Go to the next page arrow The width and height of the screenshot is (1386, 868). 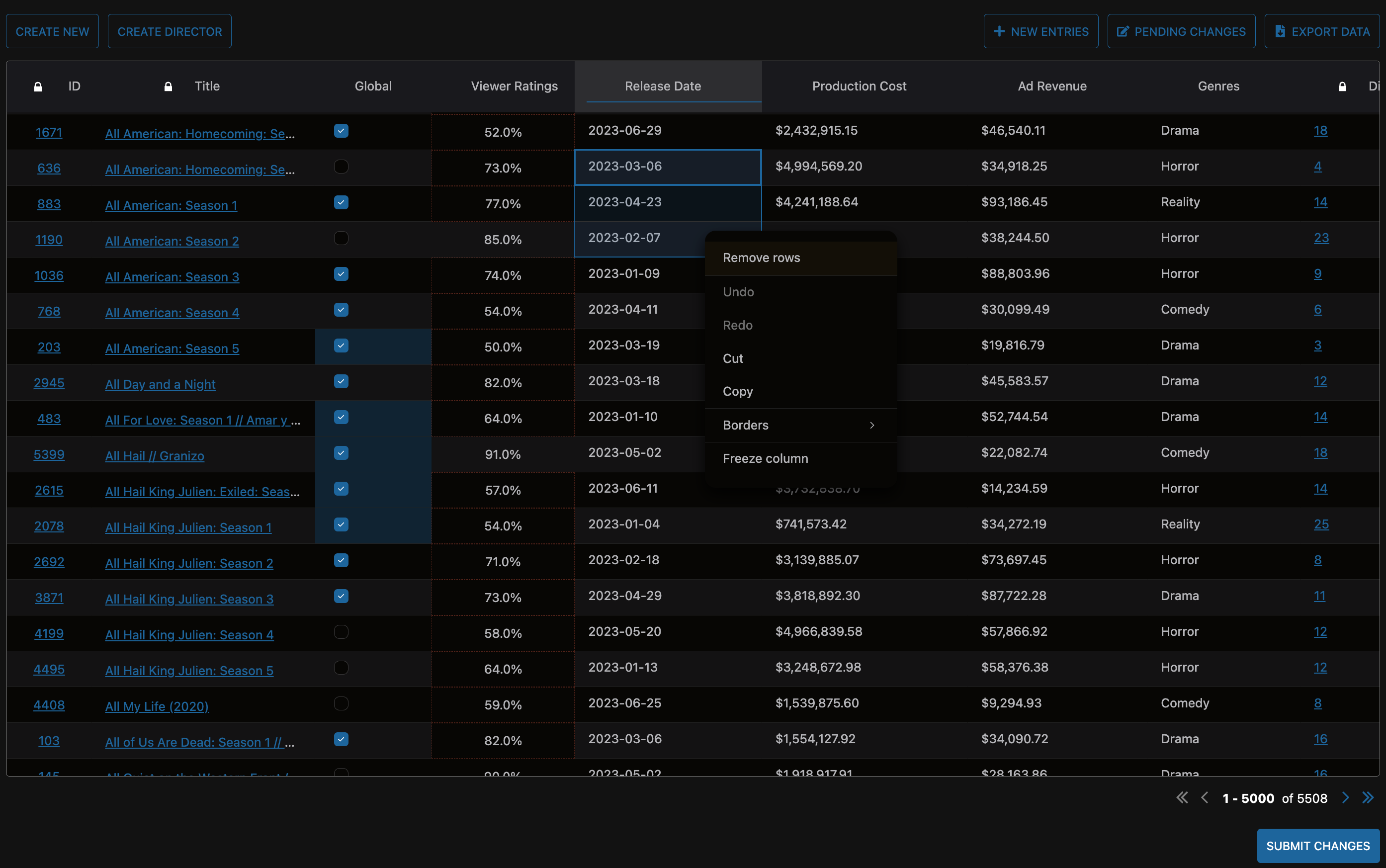[1345, 797]
